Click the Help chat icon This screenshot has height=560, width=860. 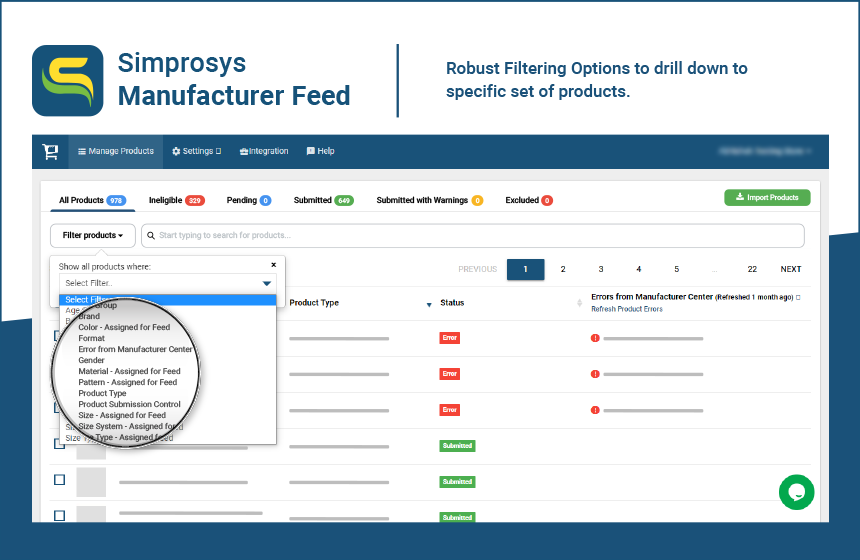tap(310, 151)
